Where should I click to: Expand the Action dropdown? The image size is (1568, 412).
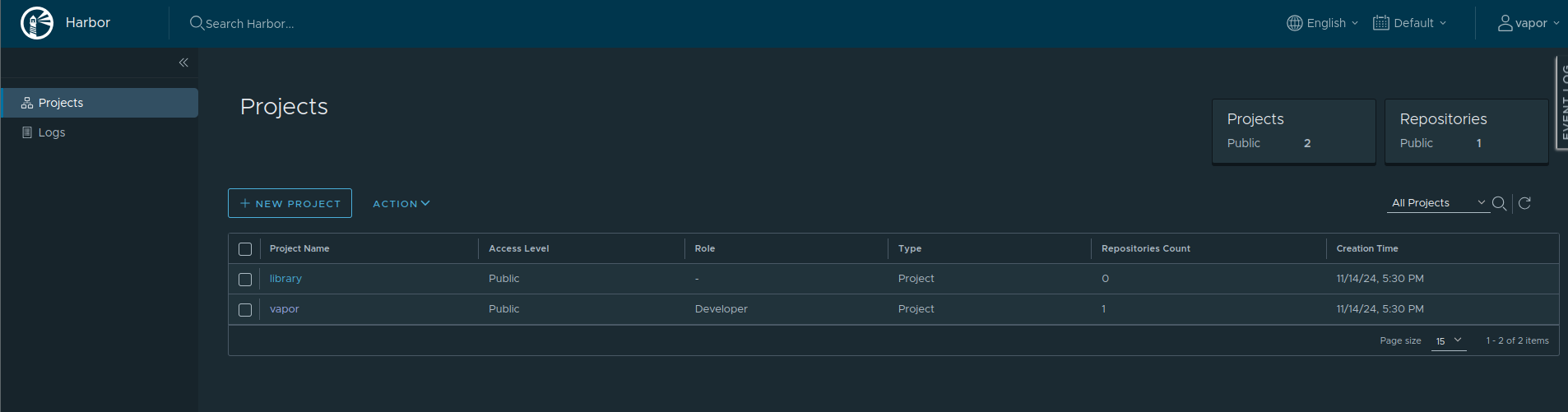(401, 203)
